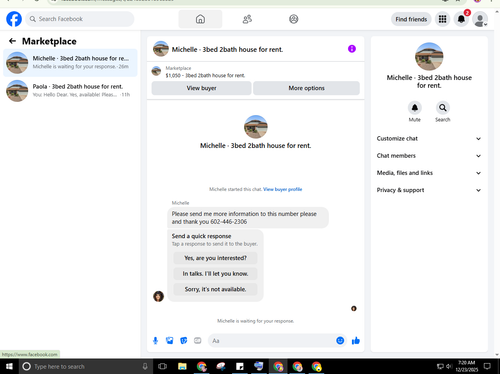The width and height of the screenshot is (500, 374).
Task: Select the Paola conversation in sidebar
Action: coord(70,91)
